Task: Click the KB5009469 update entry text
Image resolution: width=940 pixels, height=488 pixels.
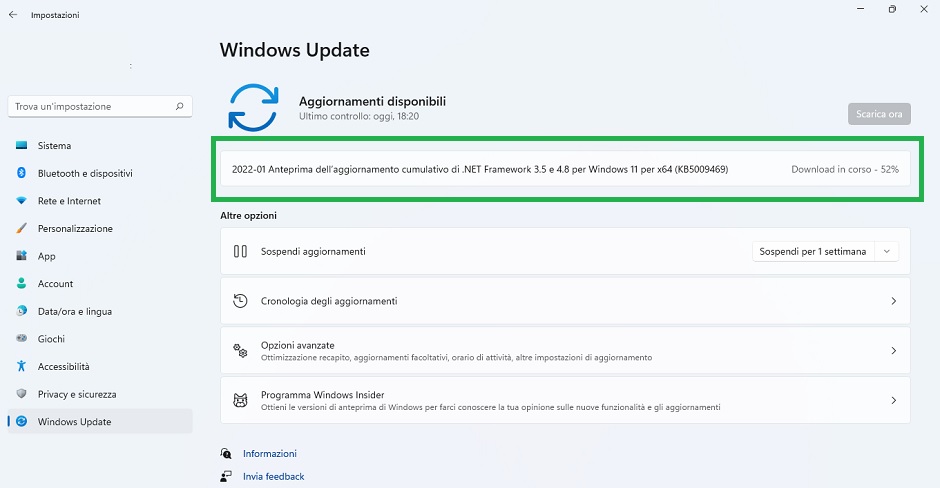Action: [x=480, y=169]
